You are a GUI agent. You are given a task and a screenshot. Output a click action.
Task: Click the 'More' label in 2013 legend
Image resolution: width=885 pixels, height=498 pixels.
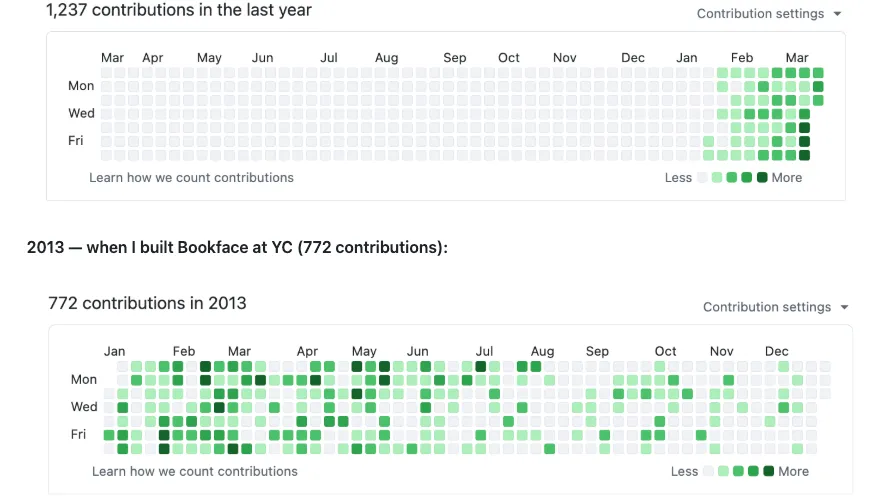(793, 471)
